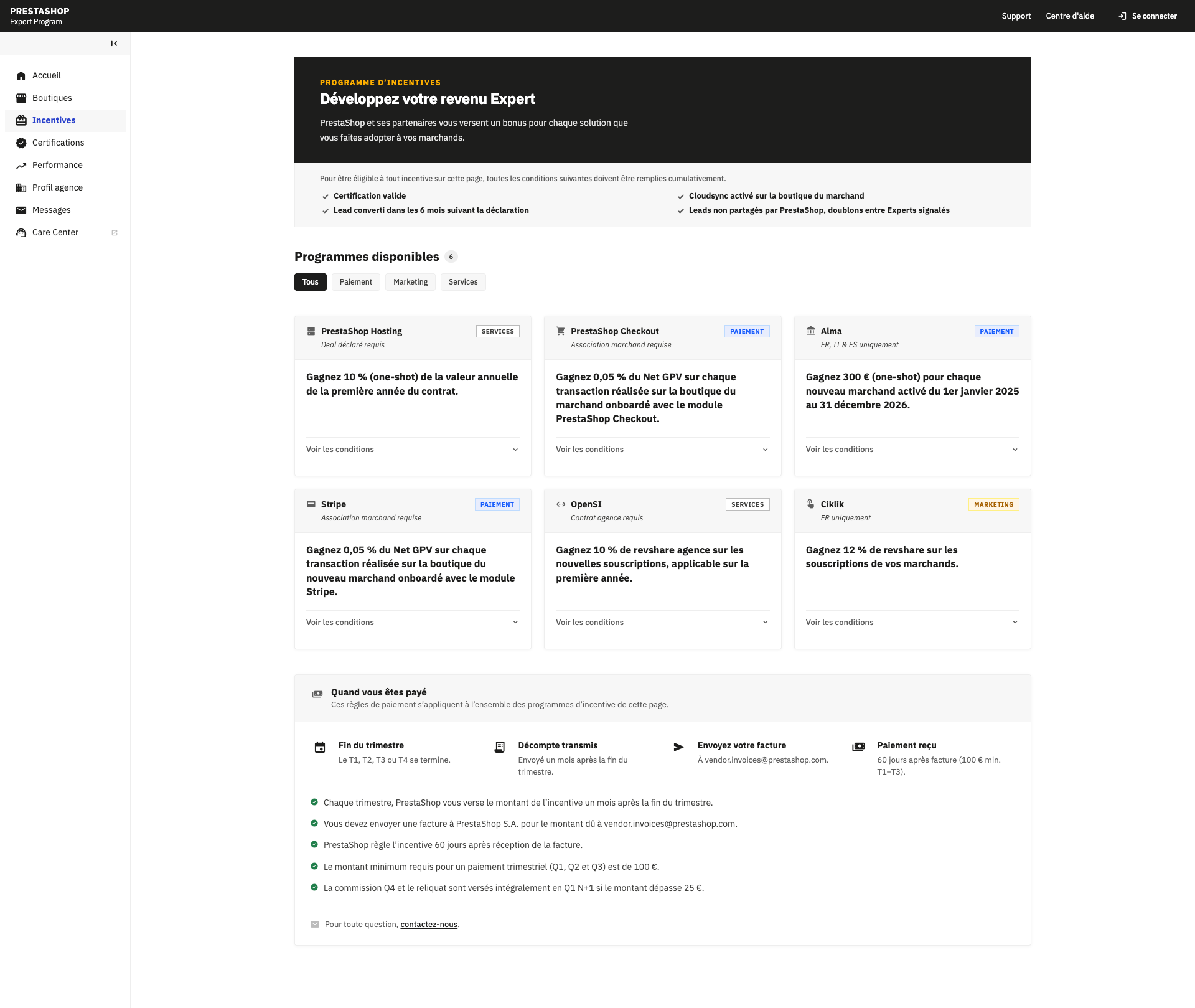Click the Ciklik card title
The height and width of the screenshot is (1008, 1195).
832,504
